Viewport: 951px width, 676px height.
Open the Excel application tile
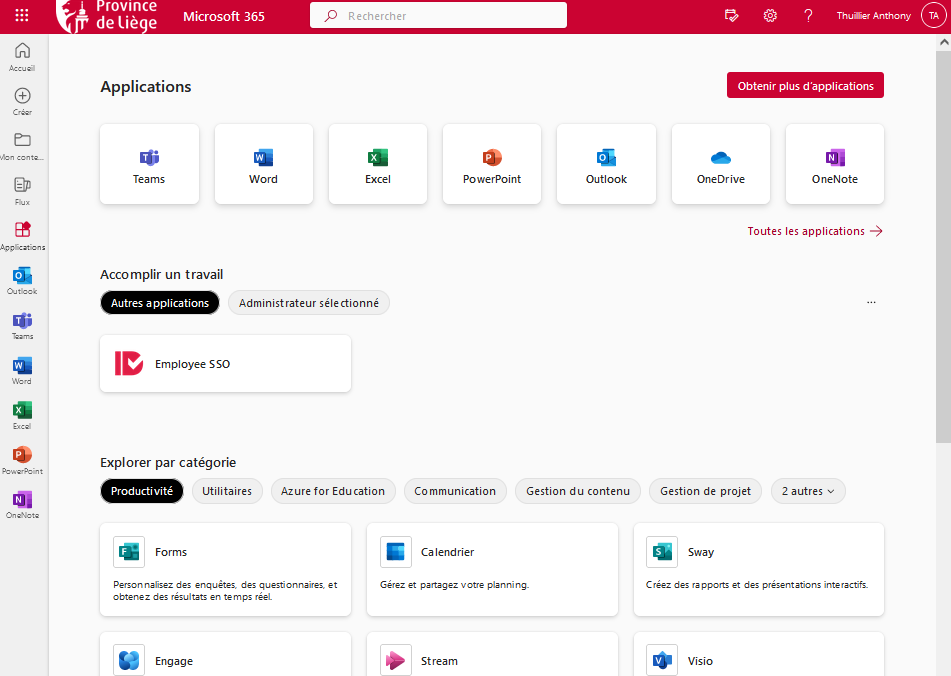click(378, 164)
